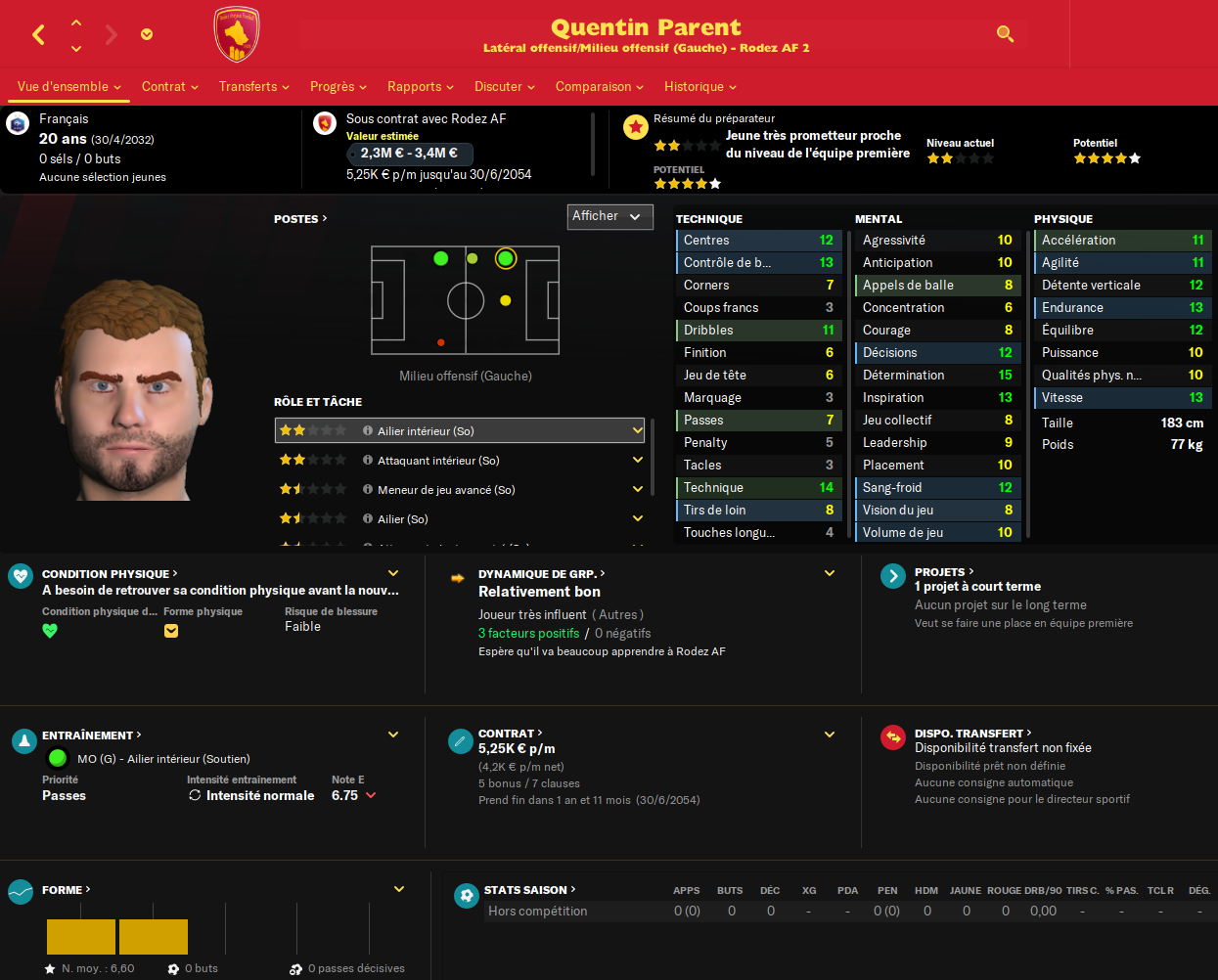The width and height of the screenshot is (1218, 980).
Task: Click info icon beside Attaquant intérieur
Action: pyautogui.click(x=368, y=460)
